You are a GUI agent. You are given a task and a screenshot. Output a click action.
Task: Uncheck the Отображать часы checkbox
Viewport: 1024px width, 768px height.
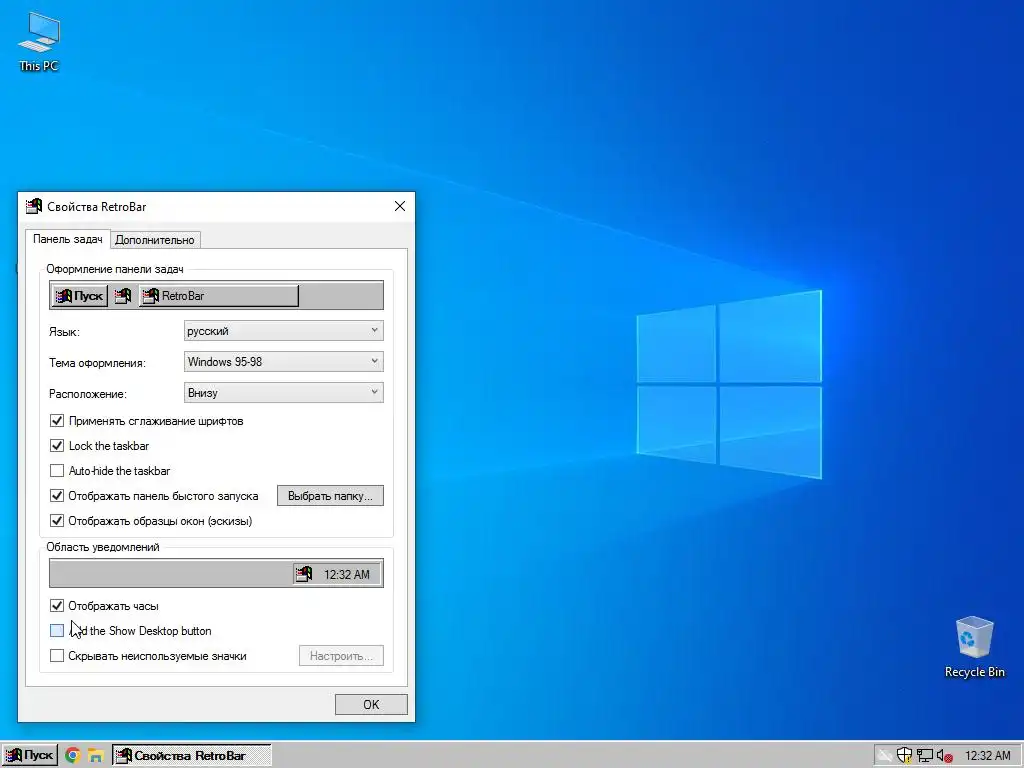point(57,606)
